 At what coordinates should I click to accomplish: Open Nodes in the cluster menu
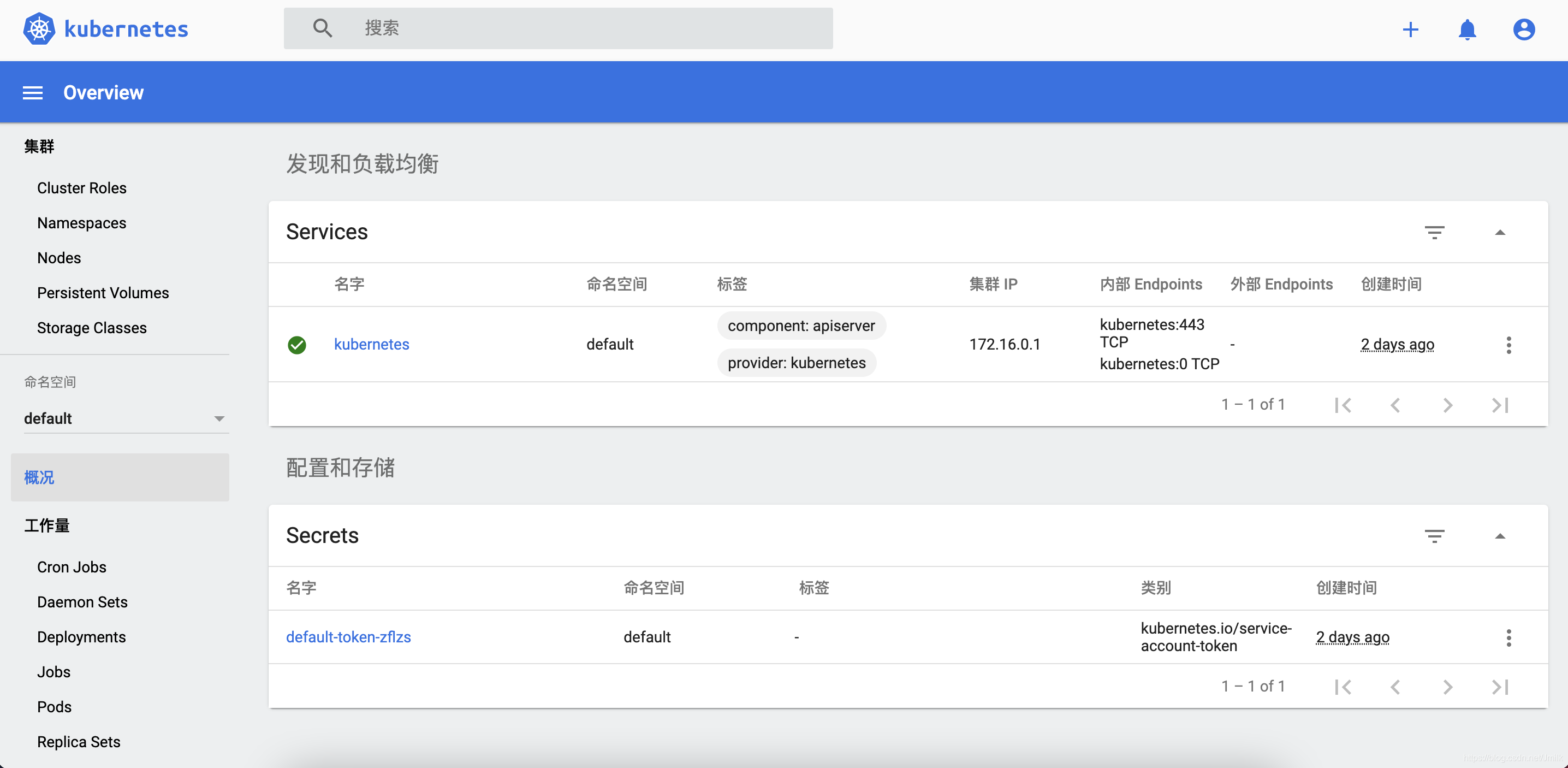(x=58, y=258)
